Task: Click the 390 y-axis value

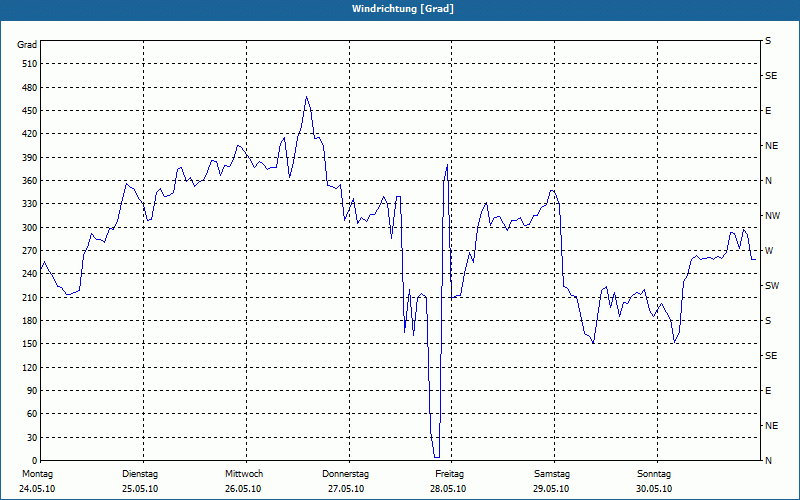Action: tap(30, 158)
